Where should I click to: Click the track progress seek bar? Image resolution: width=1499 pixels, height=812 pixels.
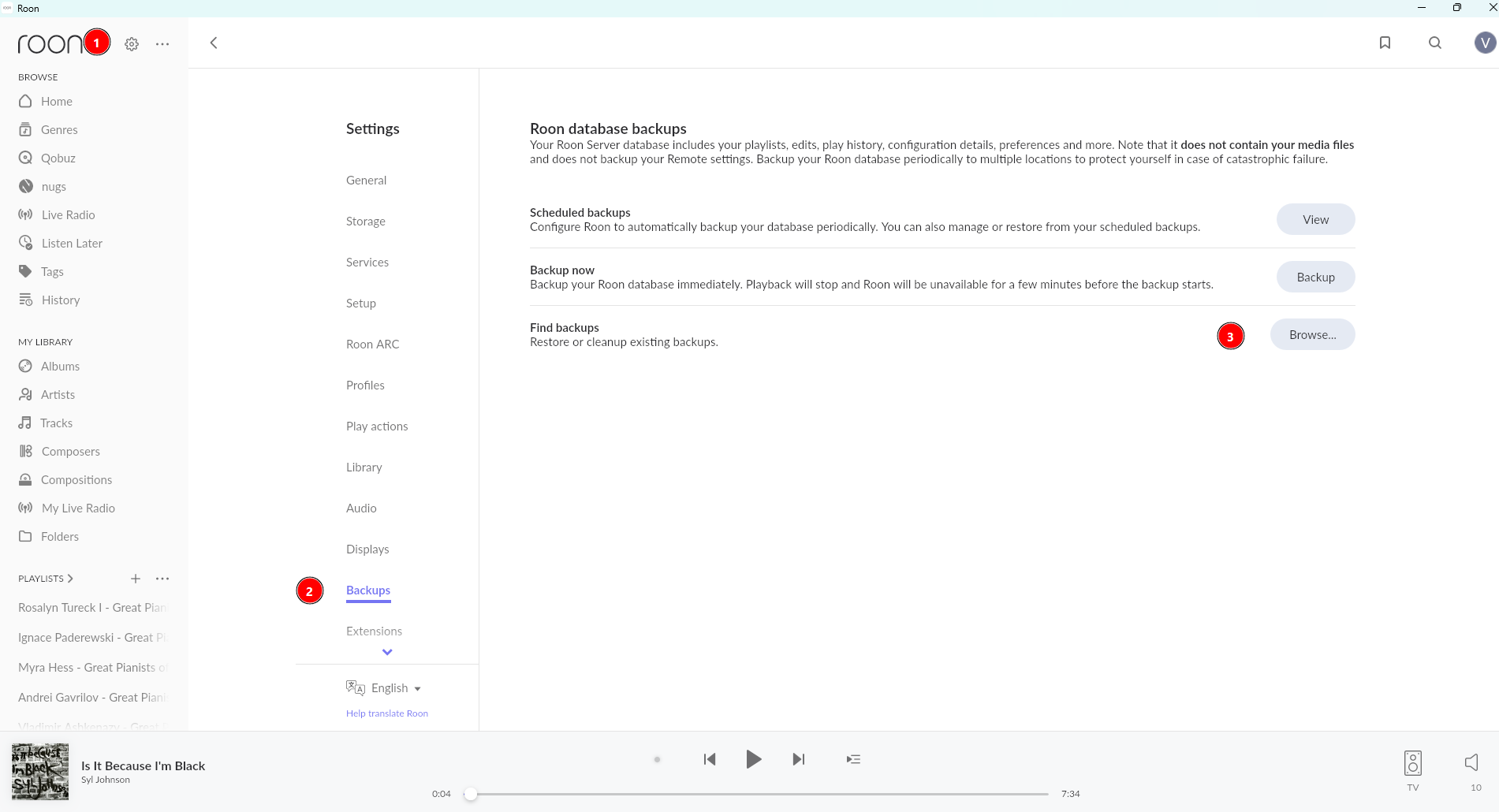point(757,794)
